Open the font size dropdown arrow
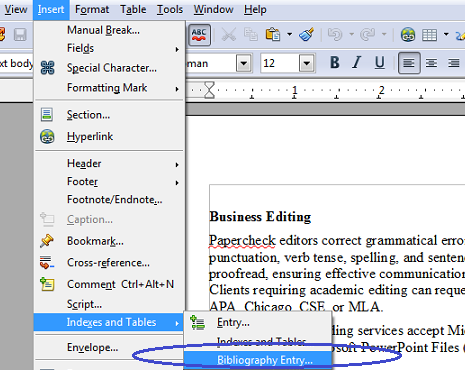Viewport: 465px width, 370px height. point(307,63)
